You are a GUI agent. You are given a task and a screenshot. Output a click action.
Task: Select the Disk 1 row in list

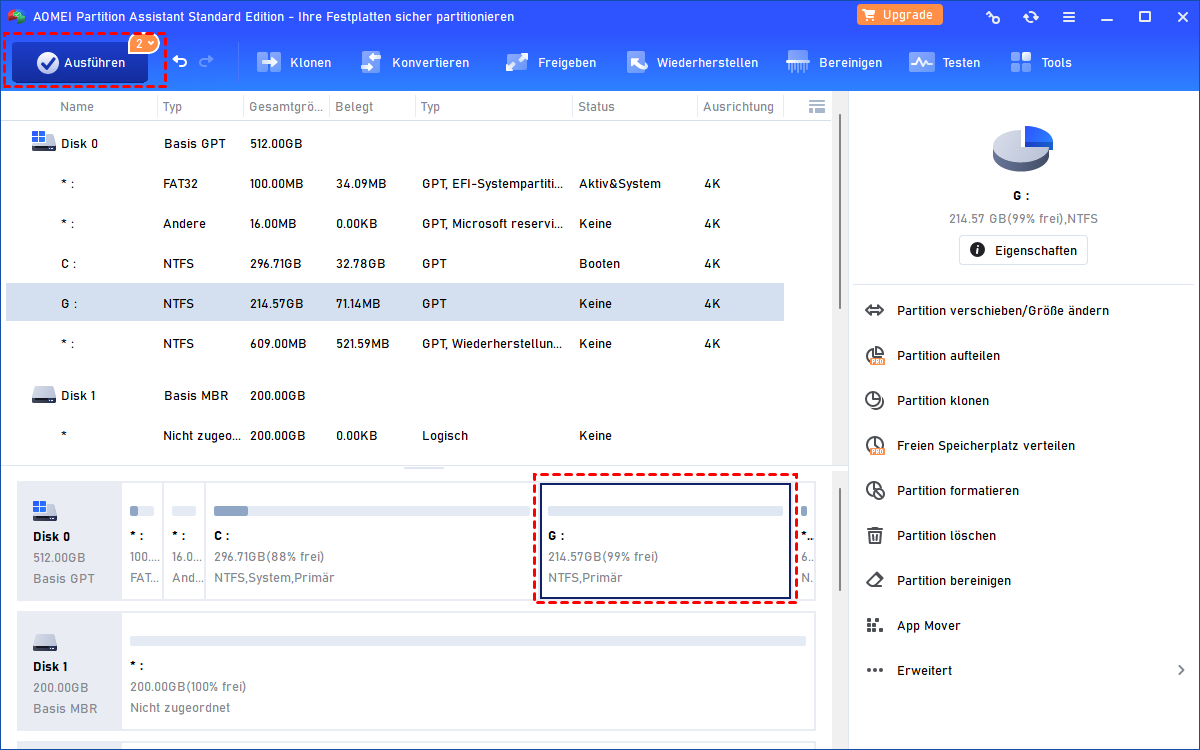pyautogui.click(x=395, y=396)
